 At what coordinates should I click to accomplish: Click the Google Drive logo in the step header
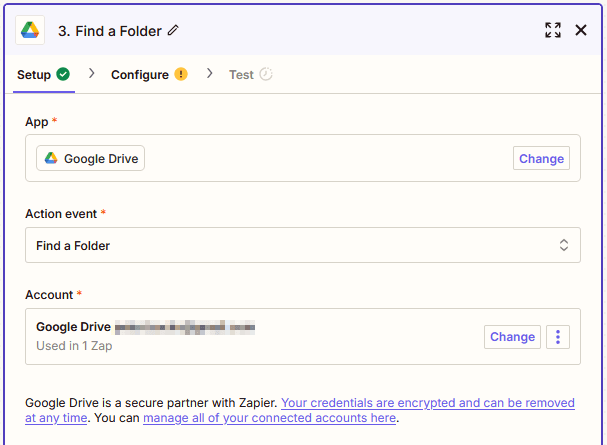pyautogui.click(x=30, y=30)
